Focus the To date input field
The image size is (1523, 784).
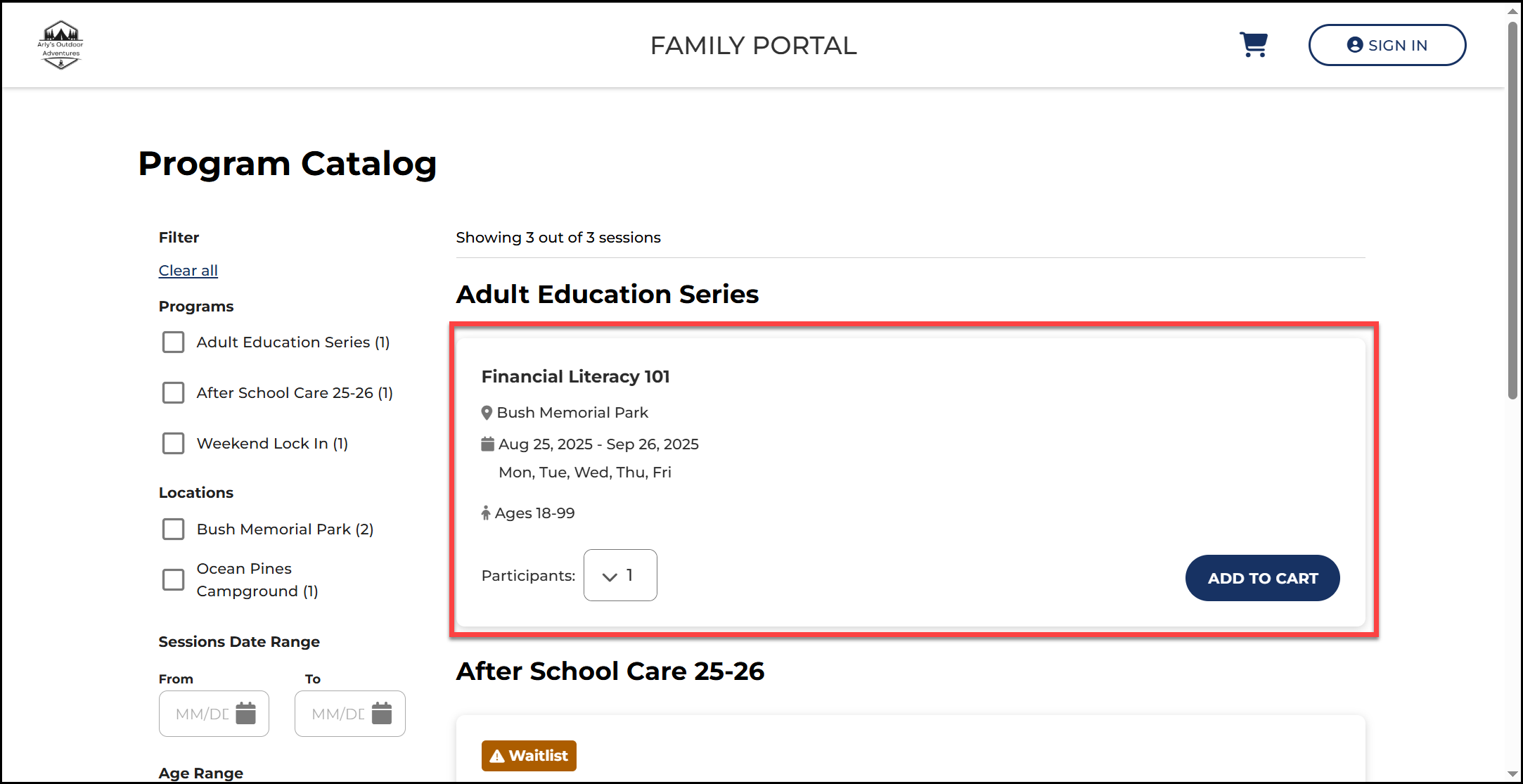(x=338, y=714)
